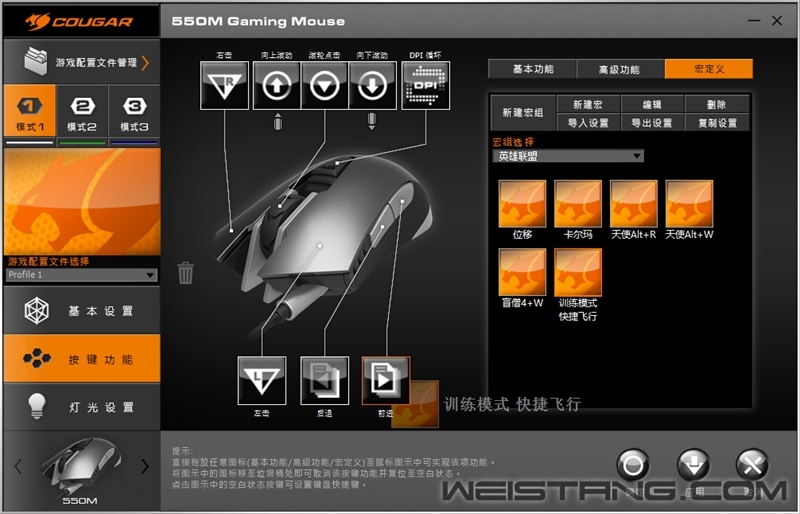The image size is (800, 514).
Task: Click the 编辑 button
Action: click(652, 104)
